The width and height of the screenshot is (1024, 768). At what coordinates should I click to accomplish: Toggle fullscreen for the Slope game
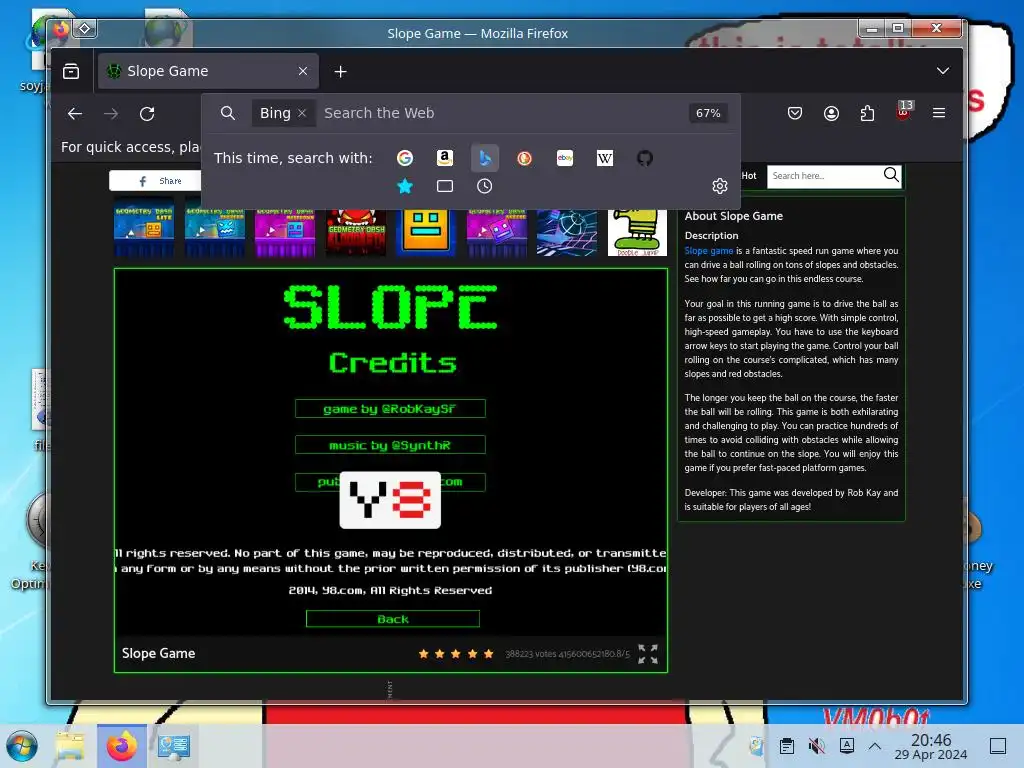(x=648, y=654)
